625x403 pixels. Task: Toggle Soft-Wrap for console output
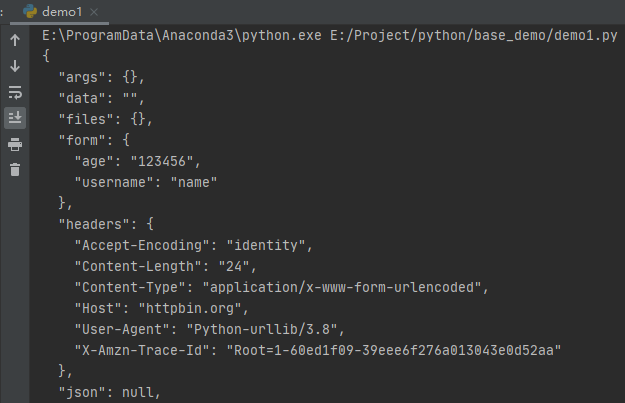click(15, 92)
